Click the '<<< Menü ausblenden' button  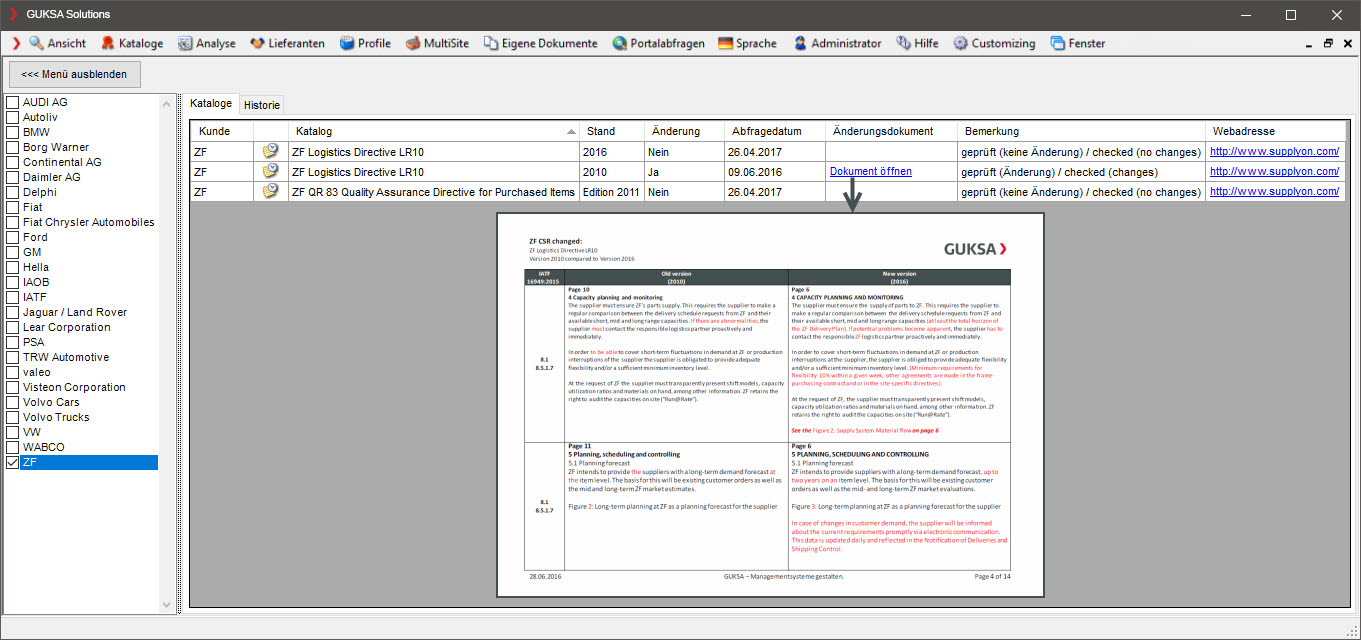pyautogui.click(x=75, y=74)
